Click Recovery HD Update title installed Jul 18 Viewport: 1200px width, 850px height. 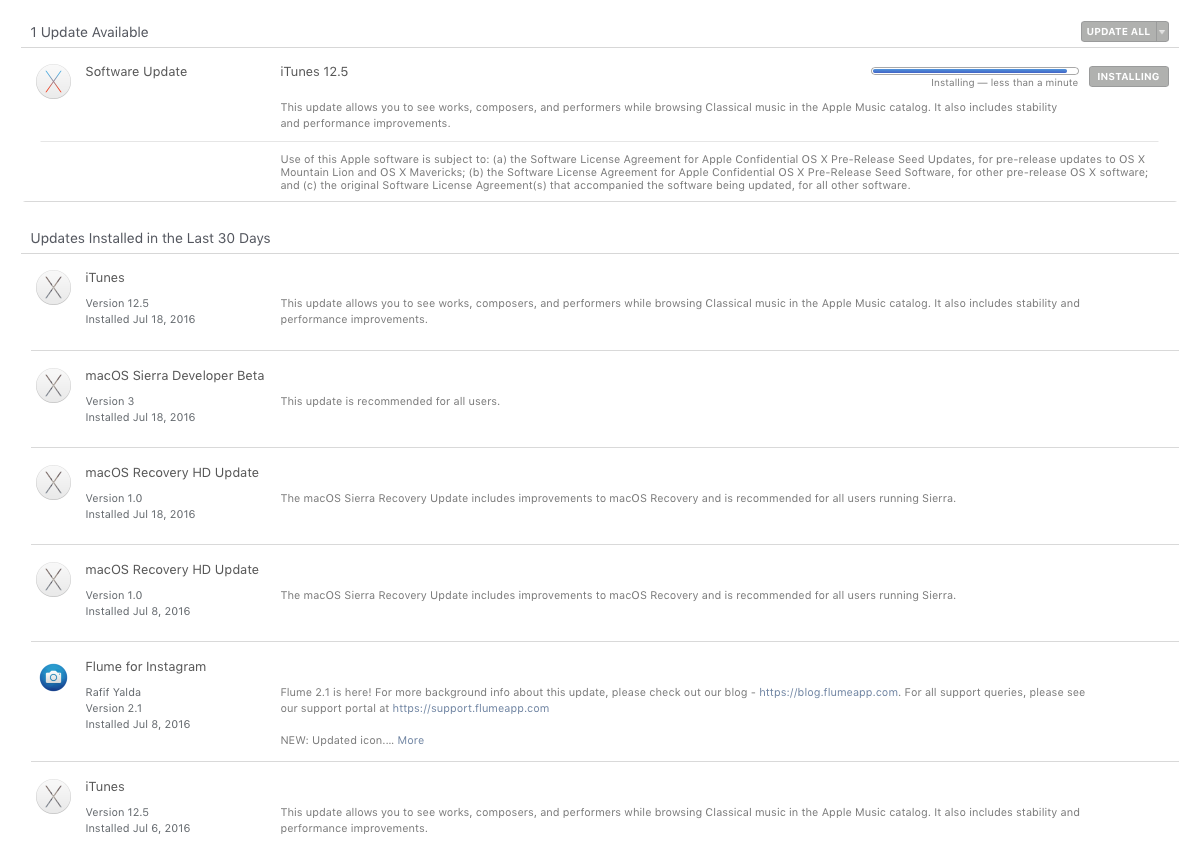[172, 472]
